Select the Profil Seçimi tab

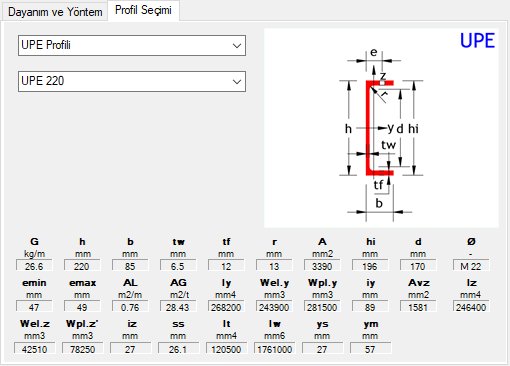[143, 10]
